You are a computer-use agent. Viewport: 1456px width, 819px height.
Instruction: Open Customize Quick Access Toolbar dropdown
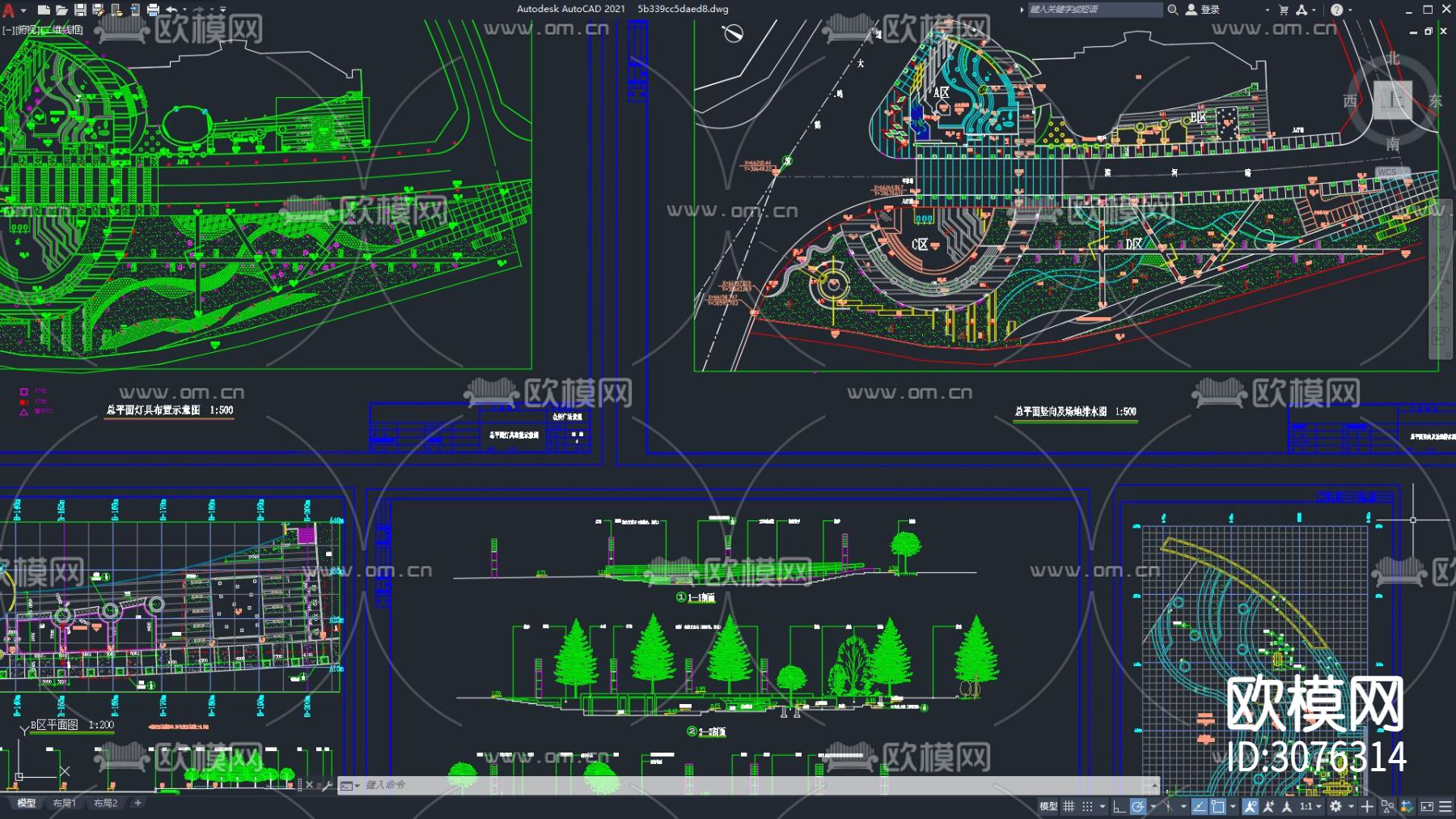point(223,11)
